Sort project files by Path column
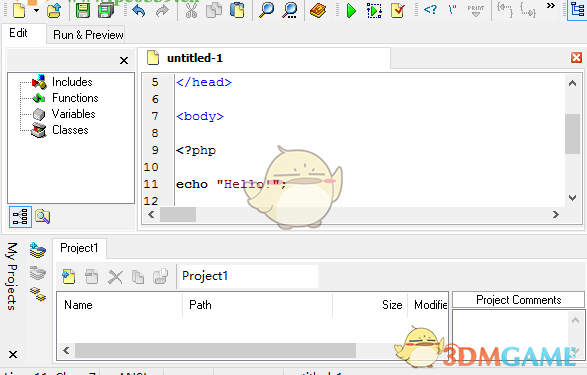Image resolution: width=587 pixels, height=375 pixels. click(x=258, y=305)
